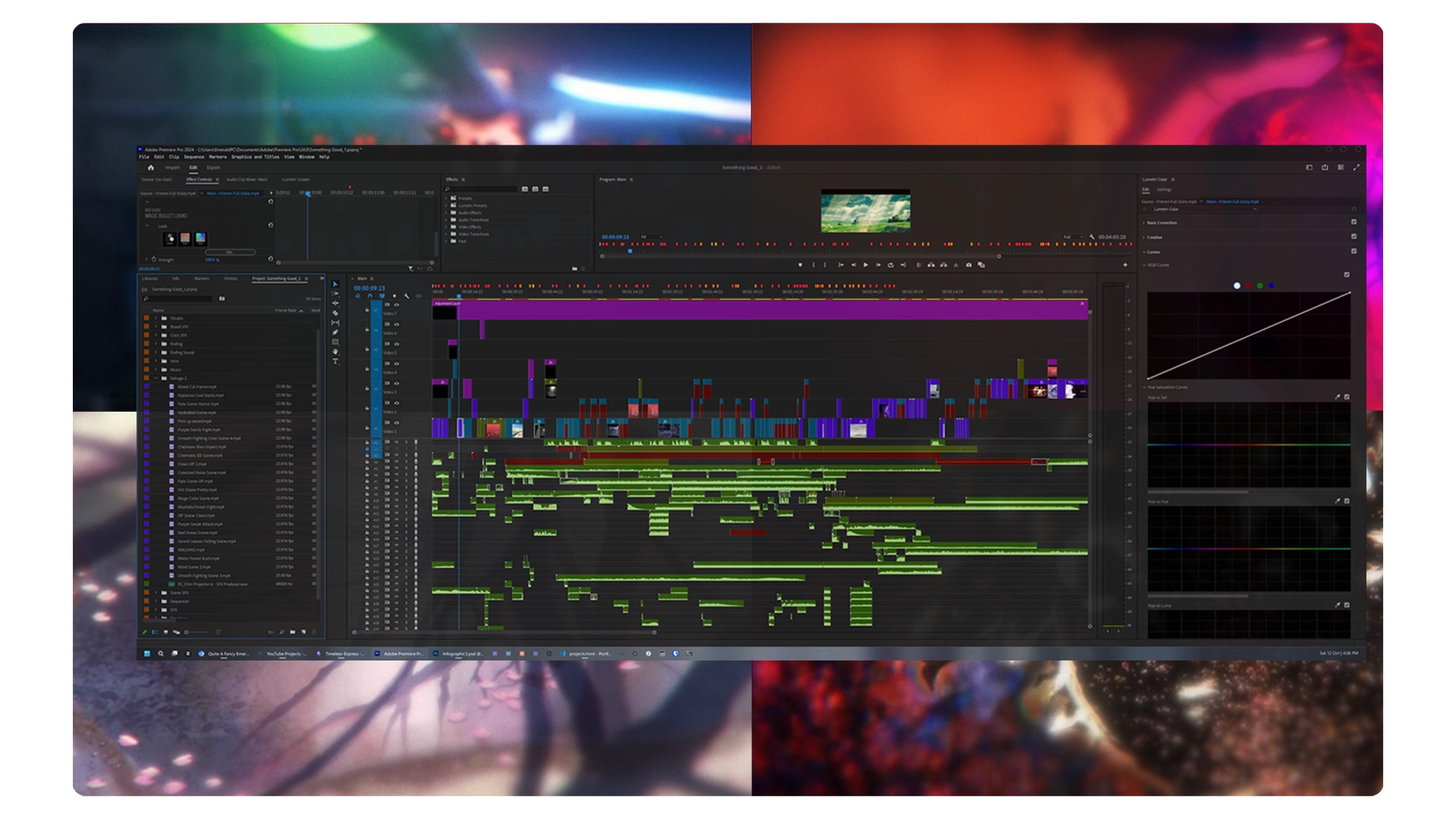Select the Pen tool
1456x819 pixels.
tap(335, 332)
